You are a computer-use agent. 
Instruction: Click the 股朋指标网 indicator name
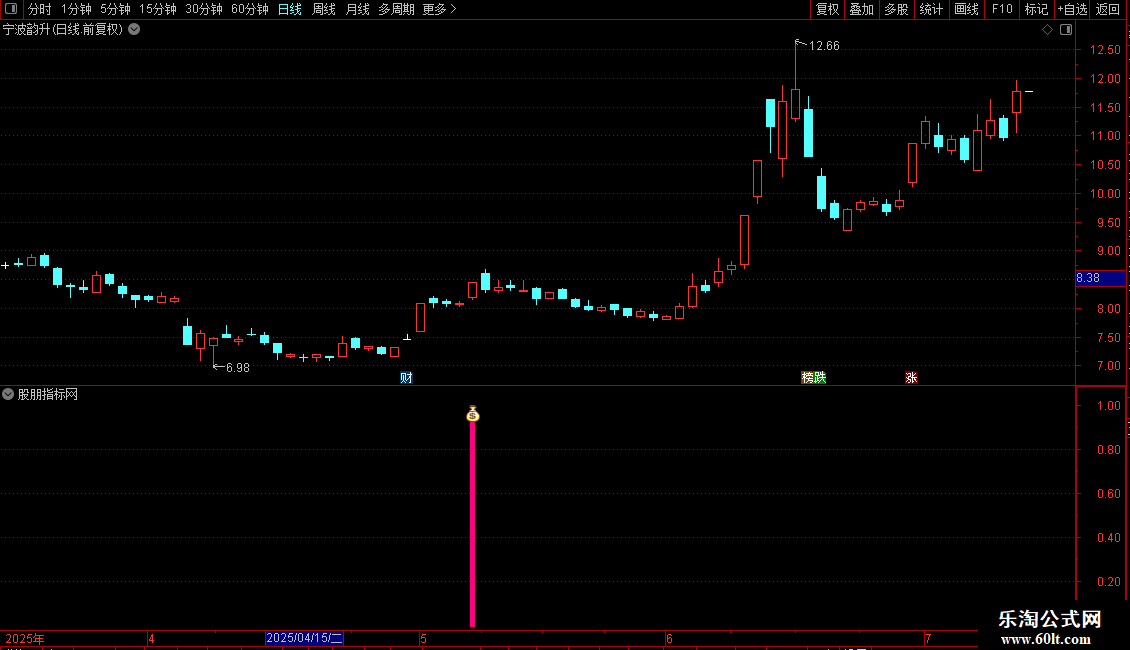(48, 394)
